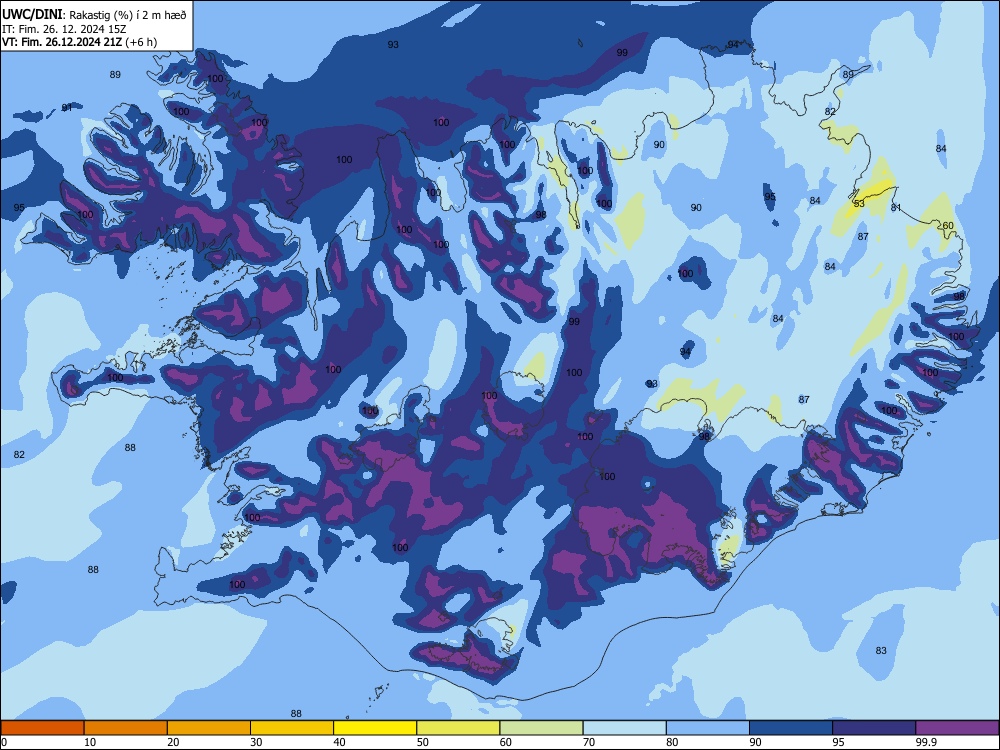Select the 40–50 bright yellow legend swatch
Screen dimensions: 1000x750
[x=375, y=728]
